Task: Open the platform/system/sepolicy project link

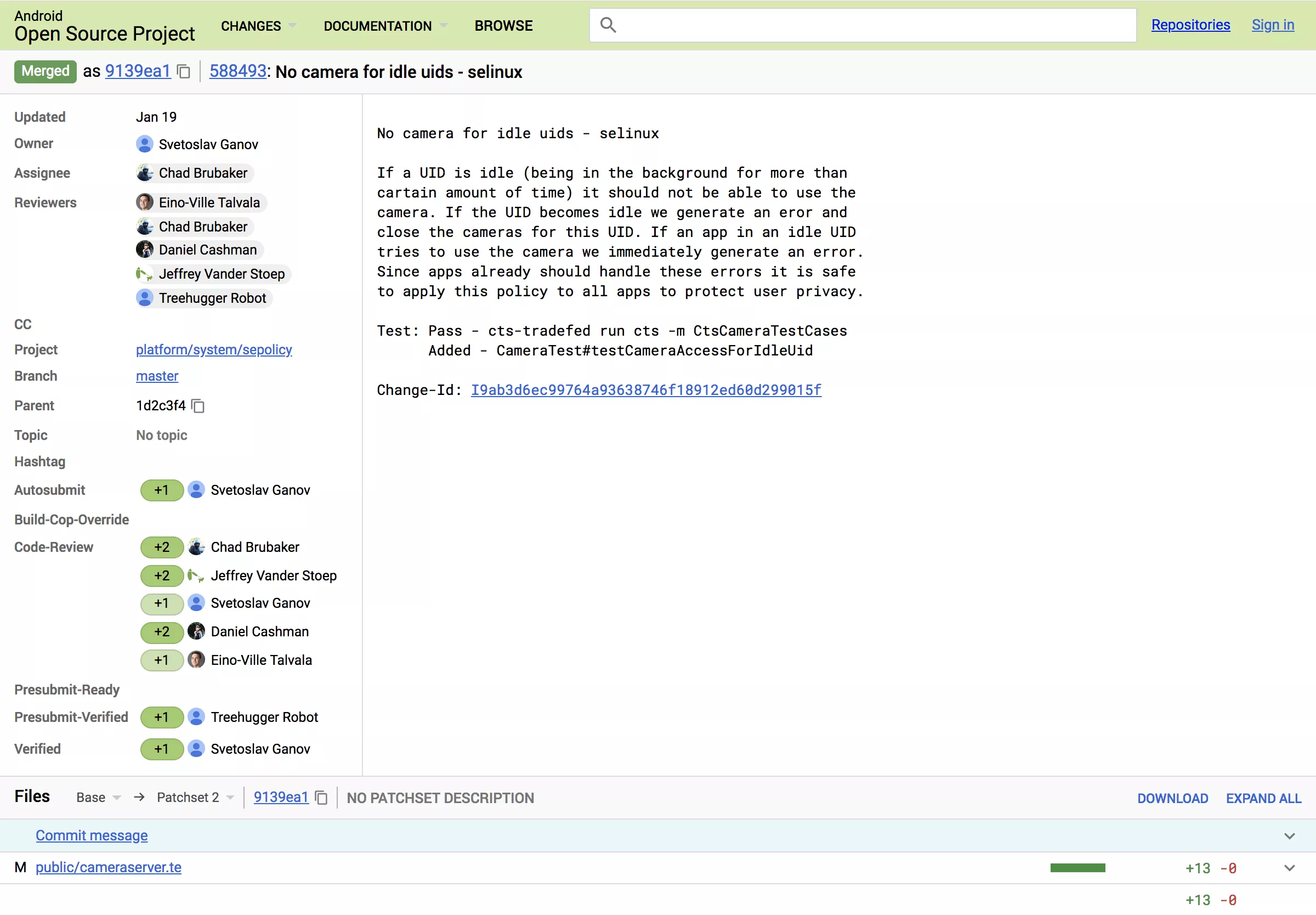Action: click(214, 350)
